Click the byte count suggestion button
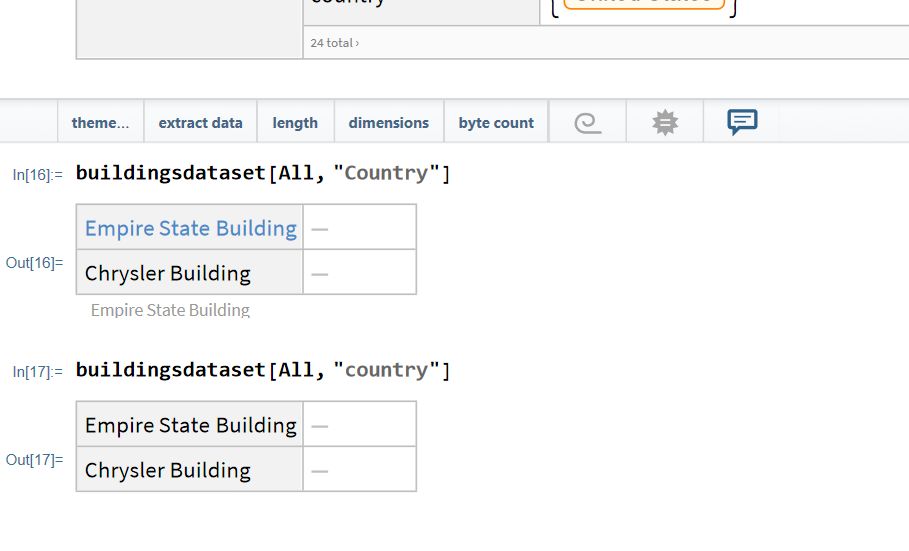The image size is (909, 551). click(x=496, y=122)
